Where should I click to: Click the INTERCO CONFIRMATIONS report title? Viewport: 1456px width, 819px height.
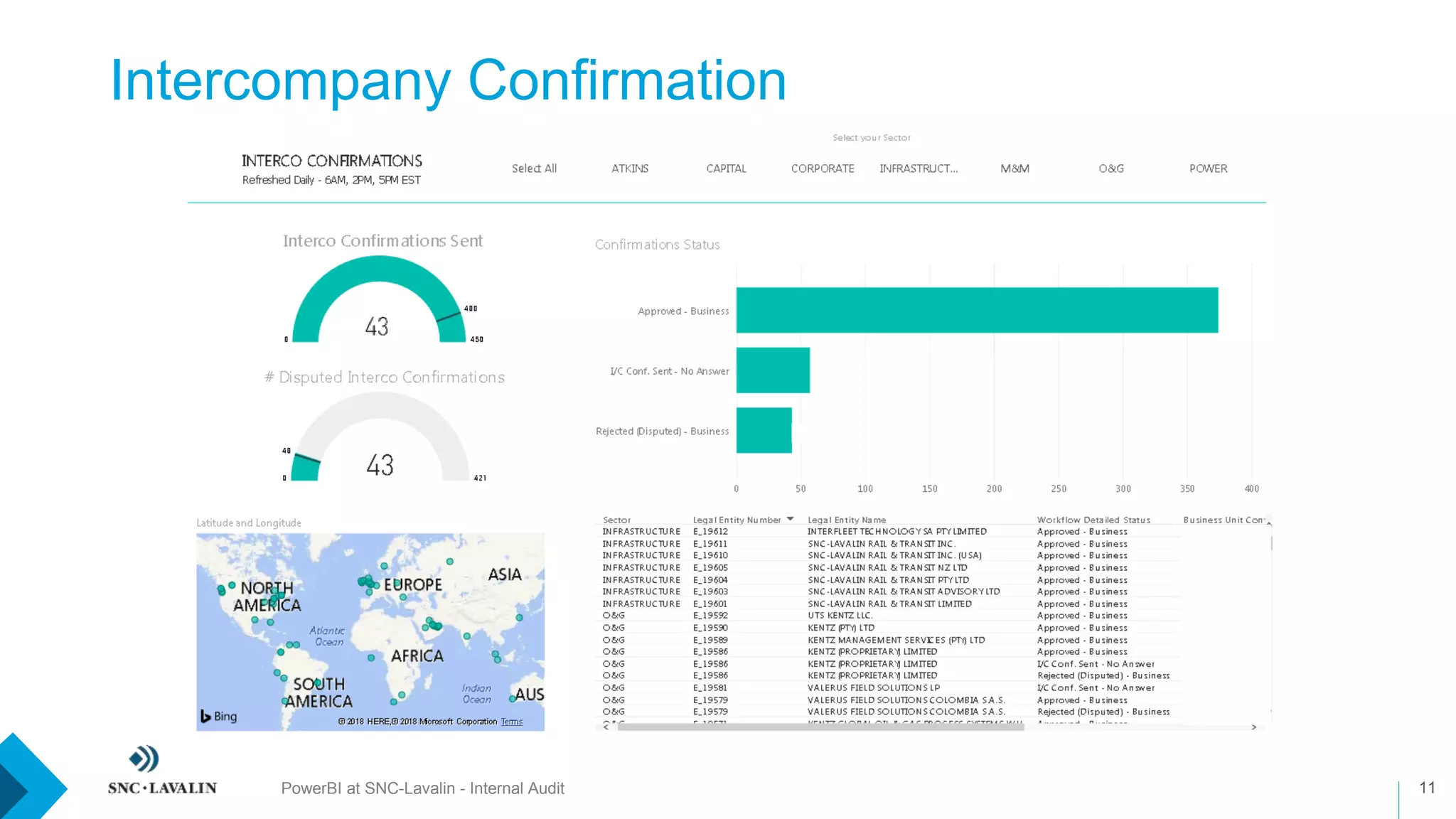point(332,161)
